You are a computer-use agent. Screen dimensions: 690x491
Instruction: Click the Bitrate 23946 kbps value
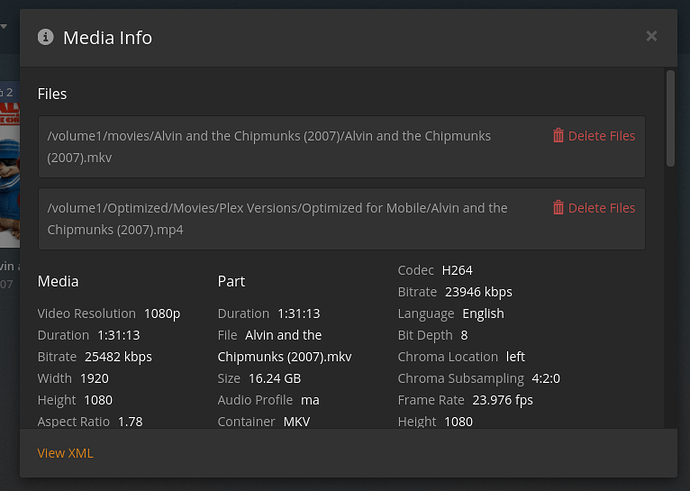[478, 292]
